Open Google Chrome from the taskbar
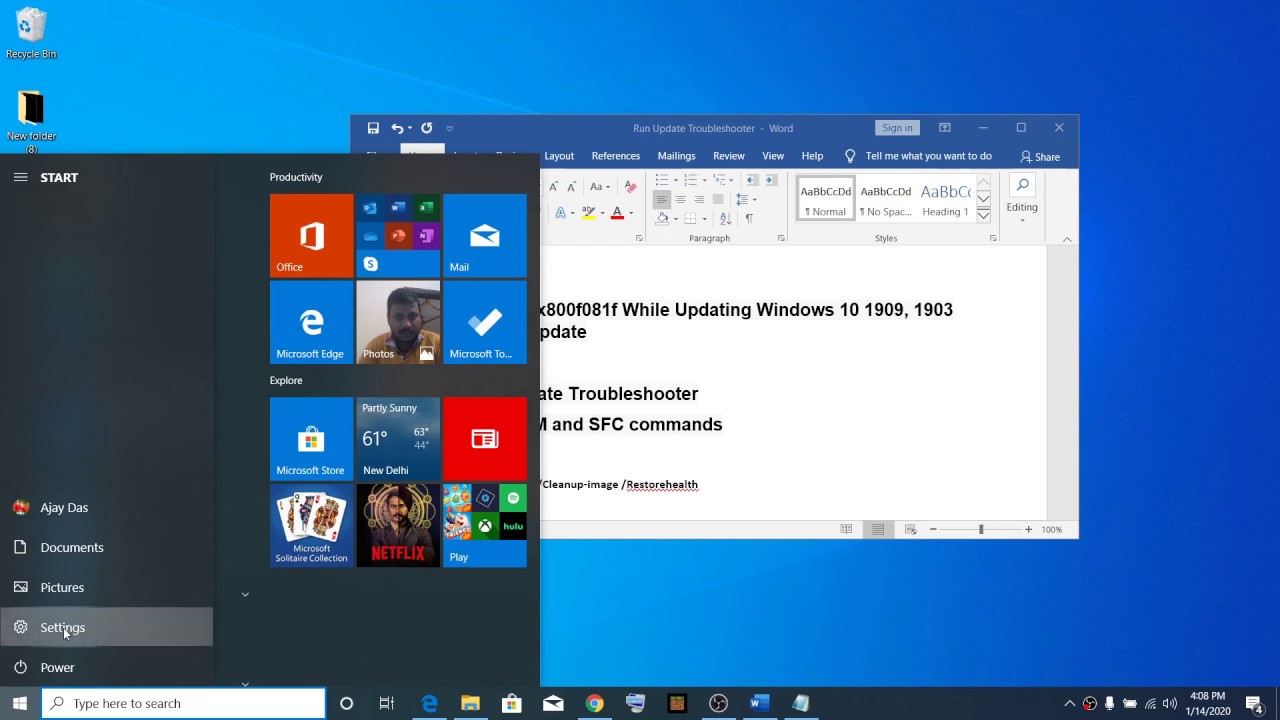Image resolution: width=1280 pixels, height=720 pixels. 594,703
